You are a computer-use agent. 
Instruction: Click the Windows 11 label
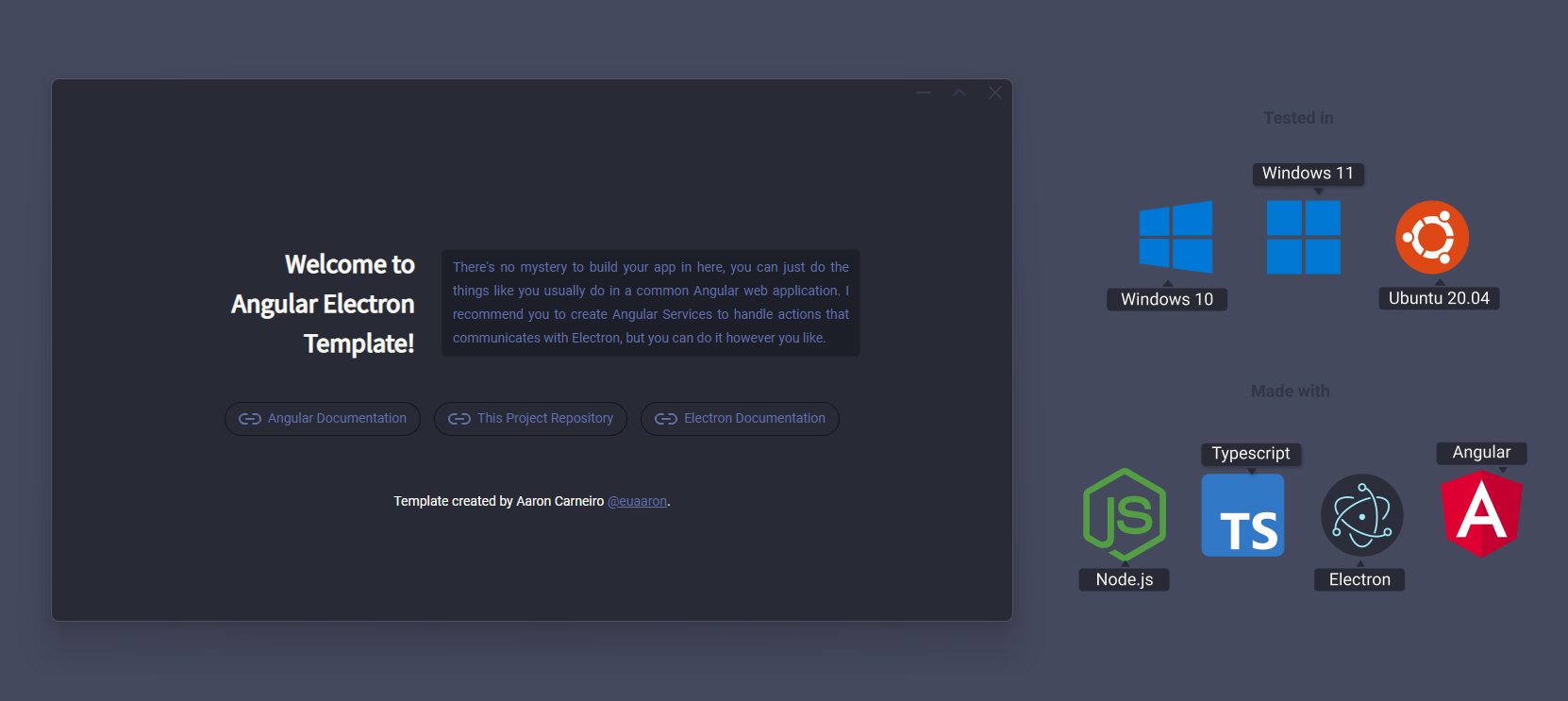[x=1309, y=174]
